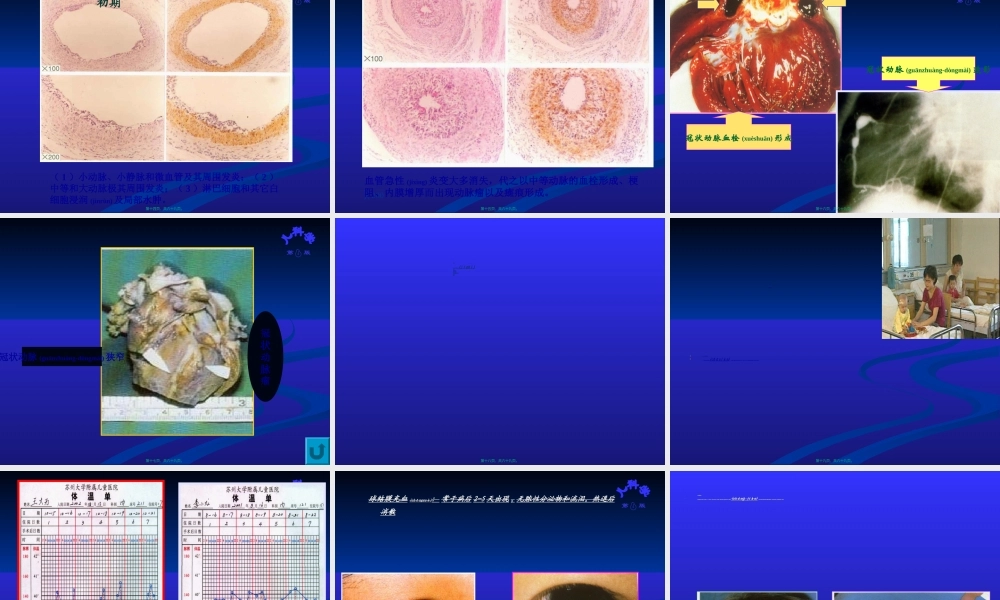Click the black label box left of heart specimen

pos(62,356)
